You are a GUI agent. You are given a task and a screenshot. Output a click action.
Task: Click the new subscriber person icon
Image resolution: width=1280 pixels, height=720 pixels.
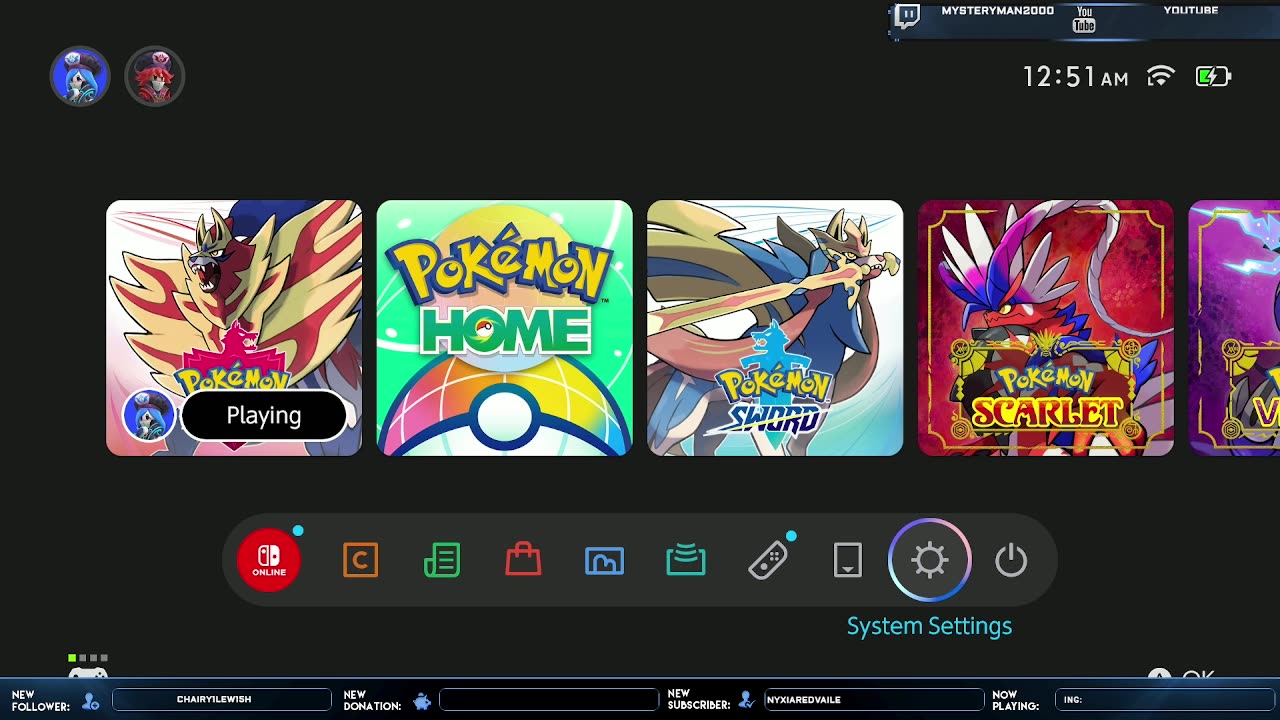point(746,701)
